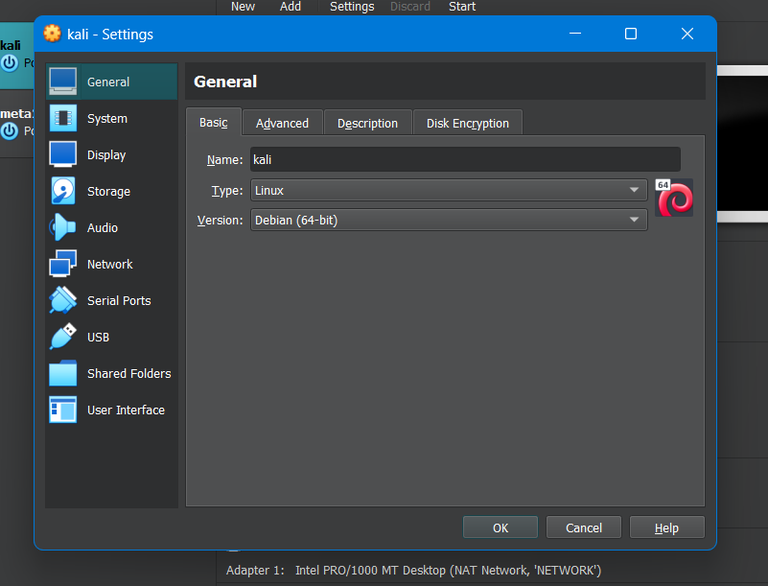Open the User Interface icon
The height and width of the screenshot is (586, 768).
(63, 410)
